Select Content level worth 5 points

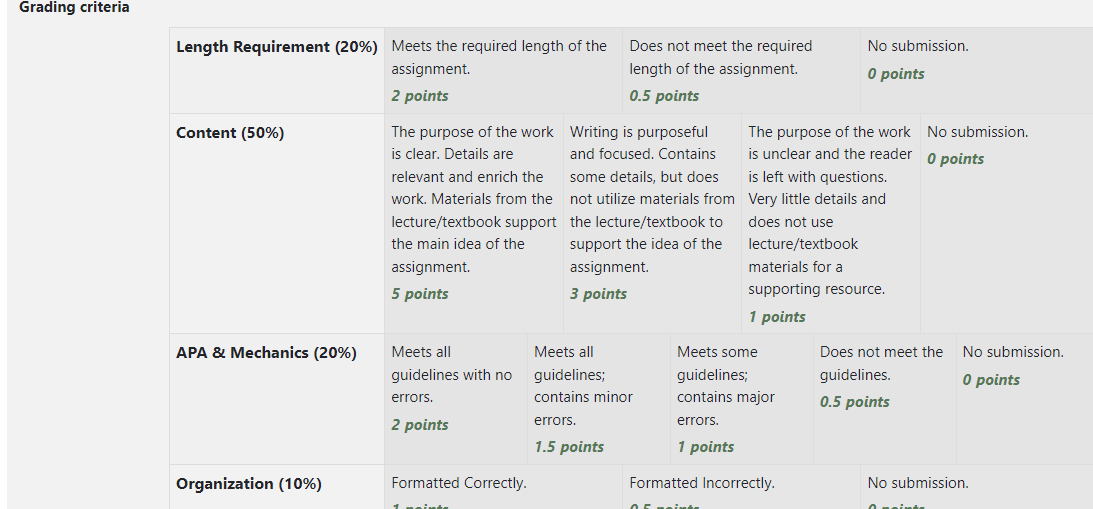click(x=473, y=223)
